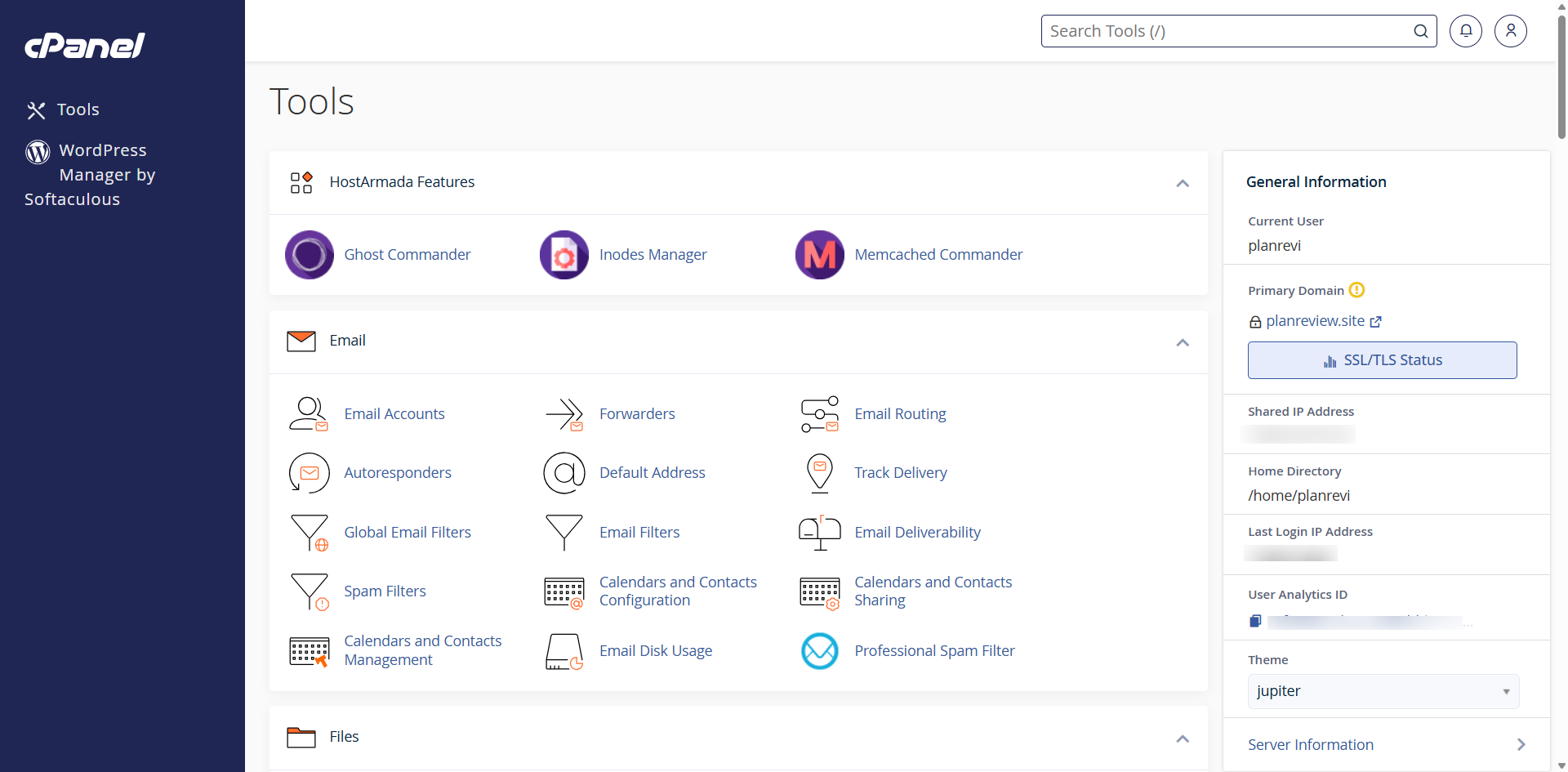Open the Theme jupiter dropdown
Viewport: 1568px width, 772px height.
point(1383,691)
